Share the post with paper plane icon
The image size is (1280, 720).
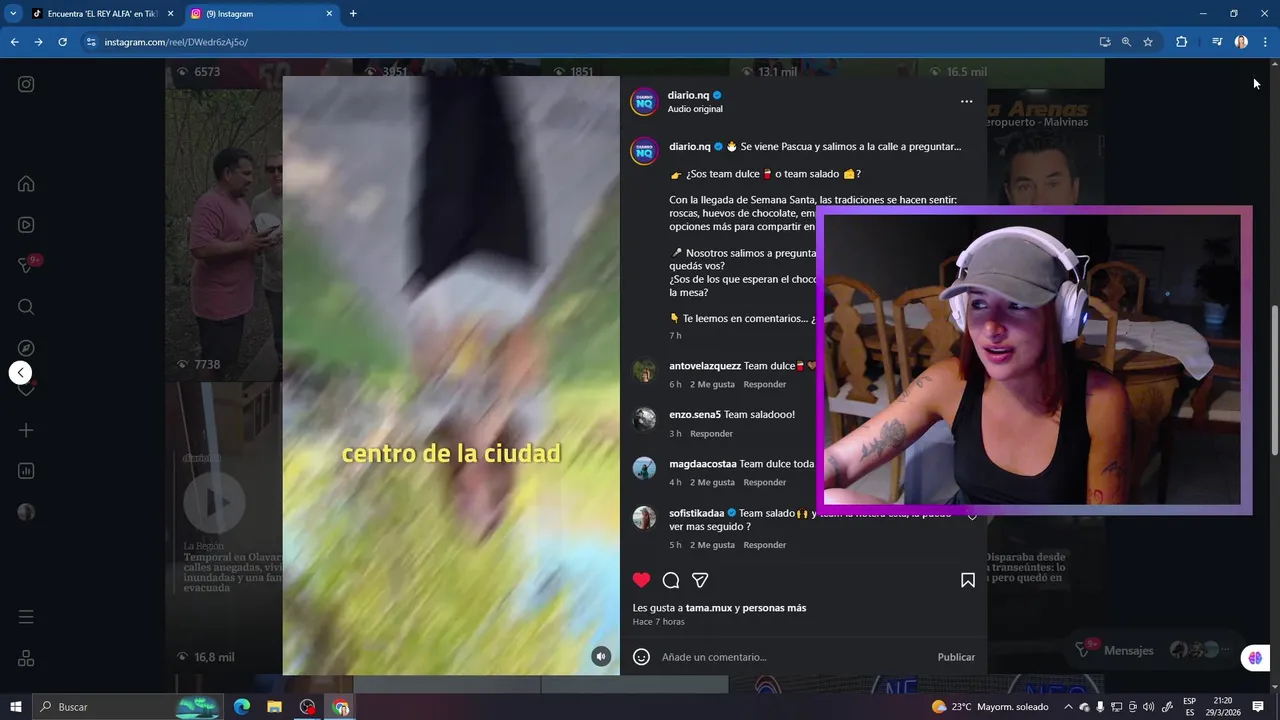coord(700,580)
